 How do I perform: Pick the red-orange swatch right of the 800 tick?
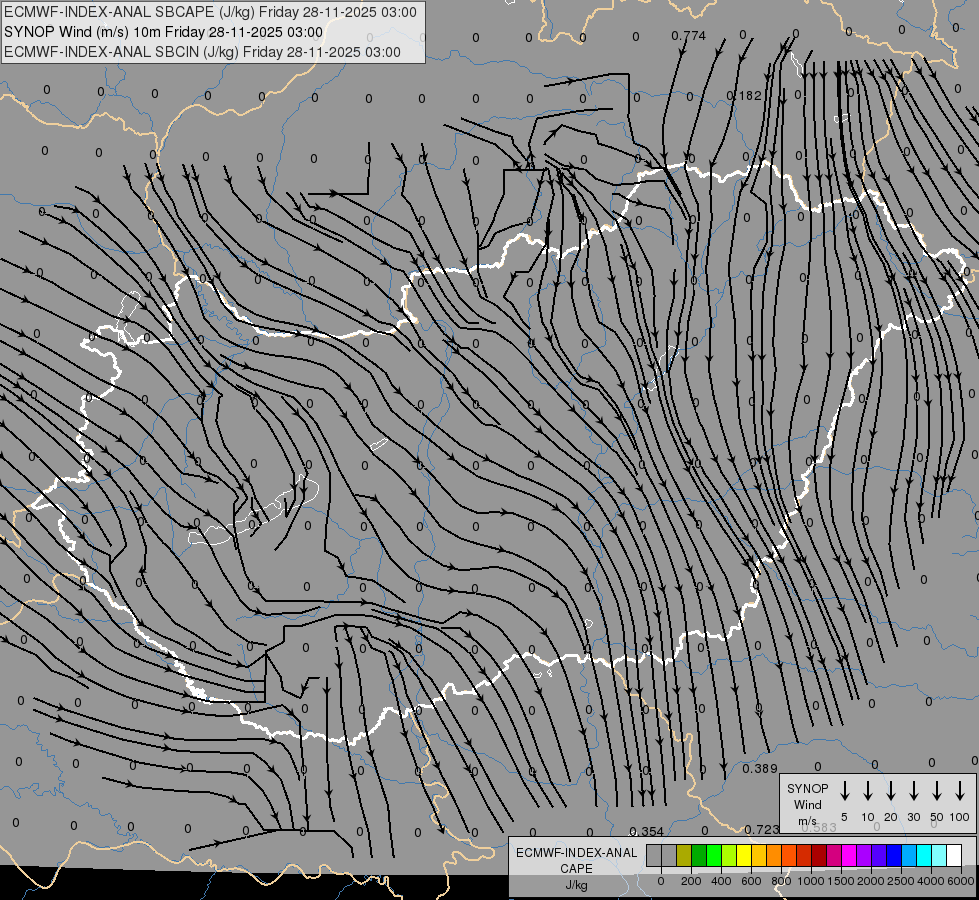coord(789,855)
